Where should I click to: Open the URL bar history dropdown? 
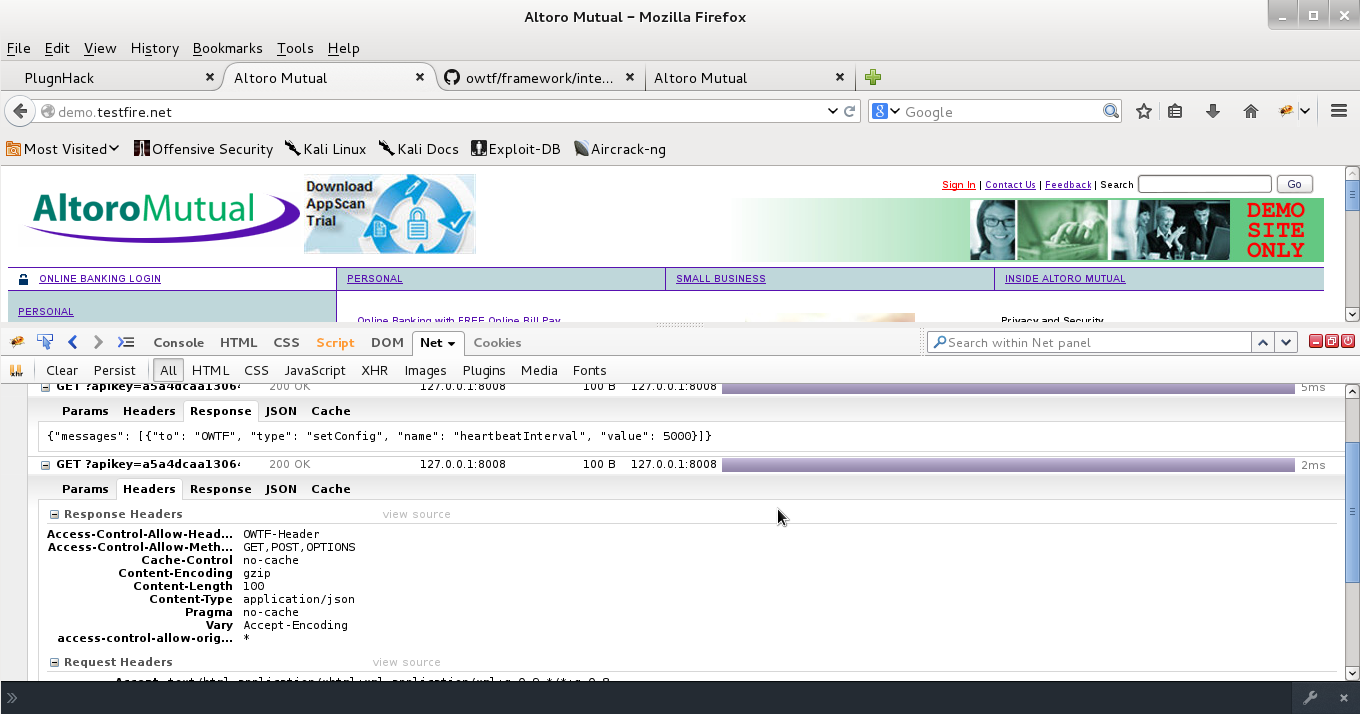pos(833,112)
